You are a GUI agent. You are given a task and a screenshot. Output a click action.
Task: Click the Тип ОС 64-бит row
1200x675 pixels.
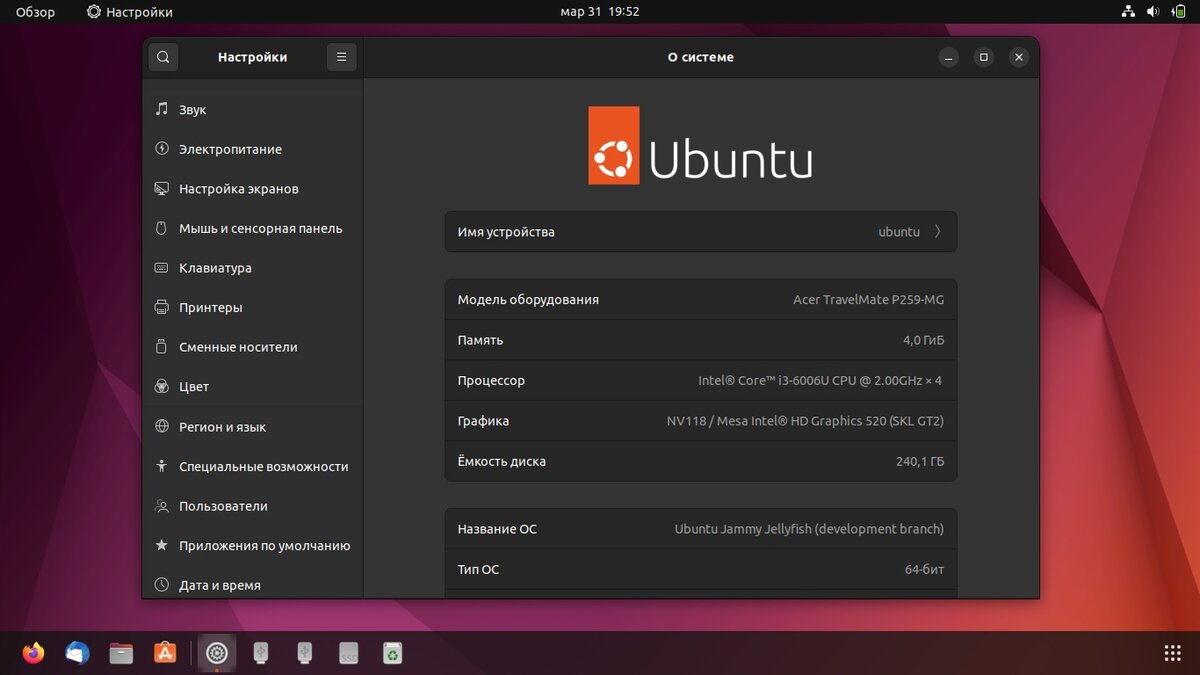pyautogui.click(x=700, y=569)
